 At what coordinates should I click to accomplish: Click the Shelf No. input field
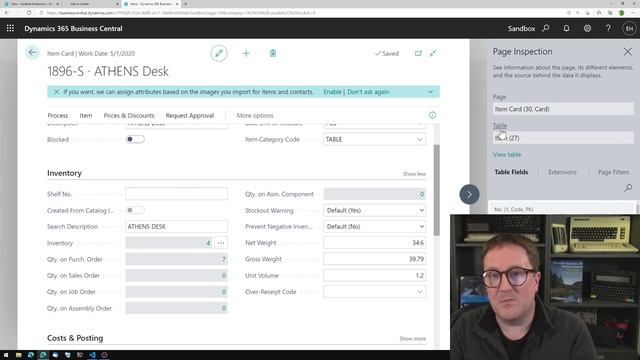pos(176,194)
